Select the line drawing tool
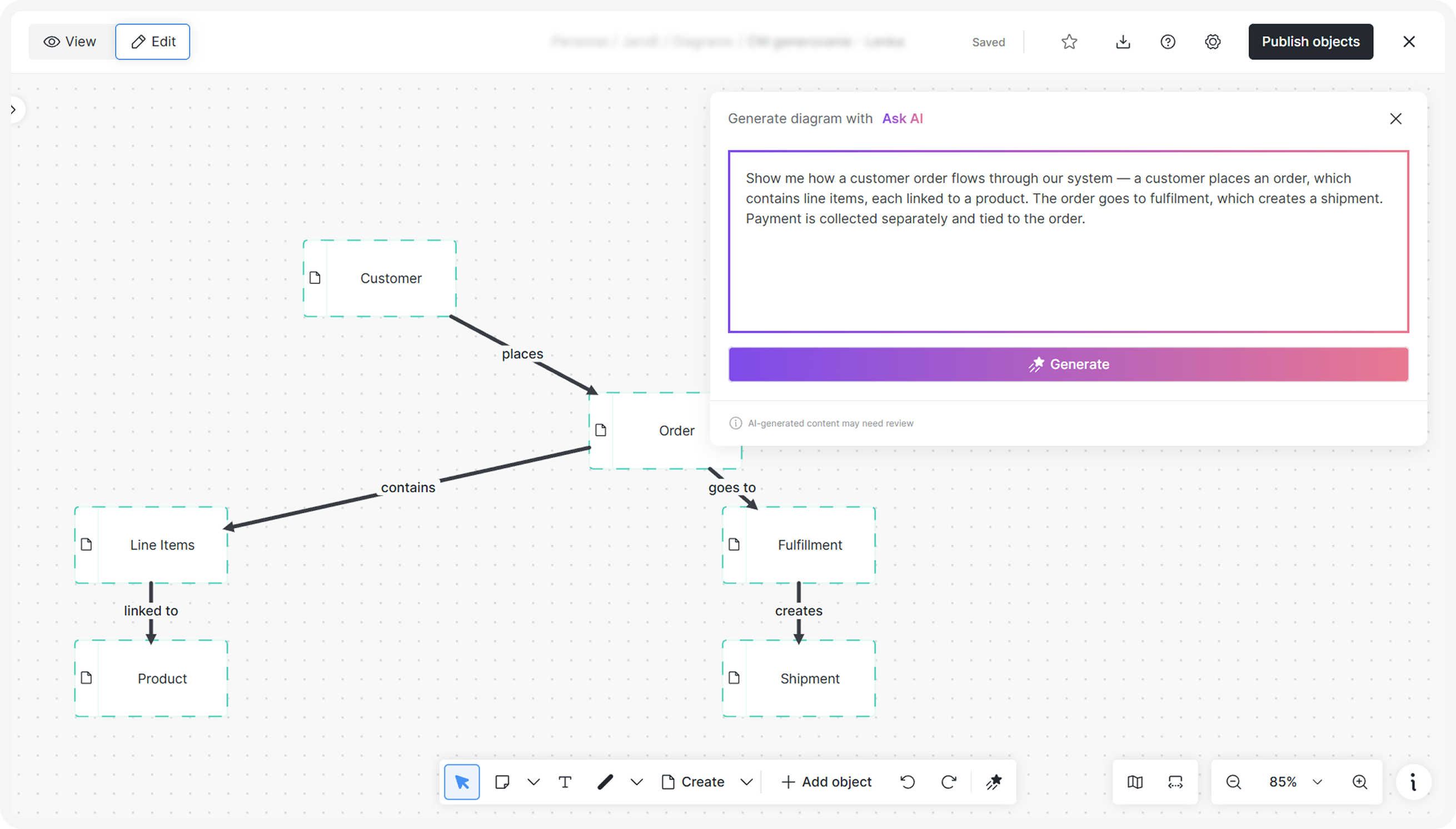 pos(605,782)
